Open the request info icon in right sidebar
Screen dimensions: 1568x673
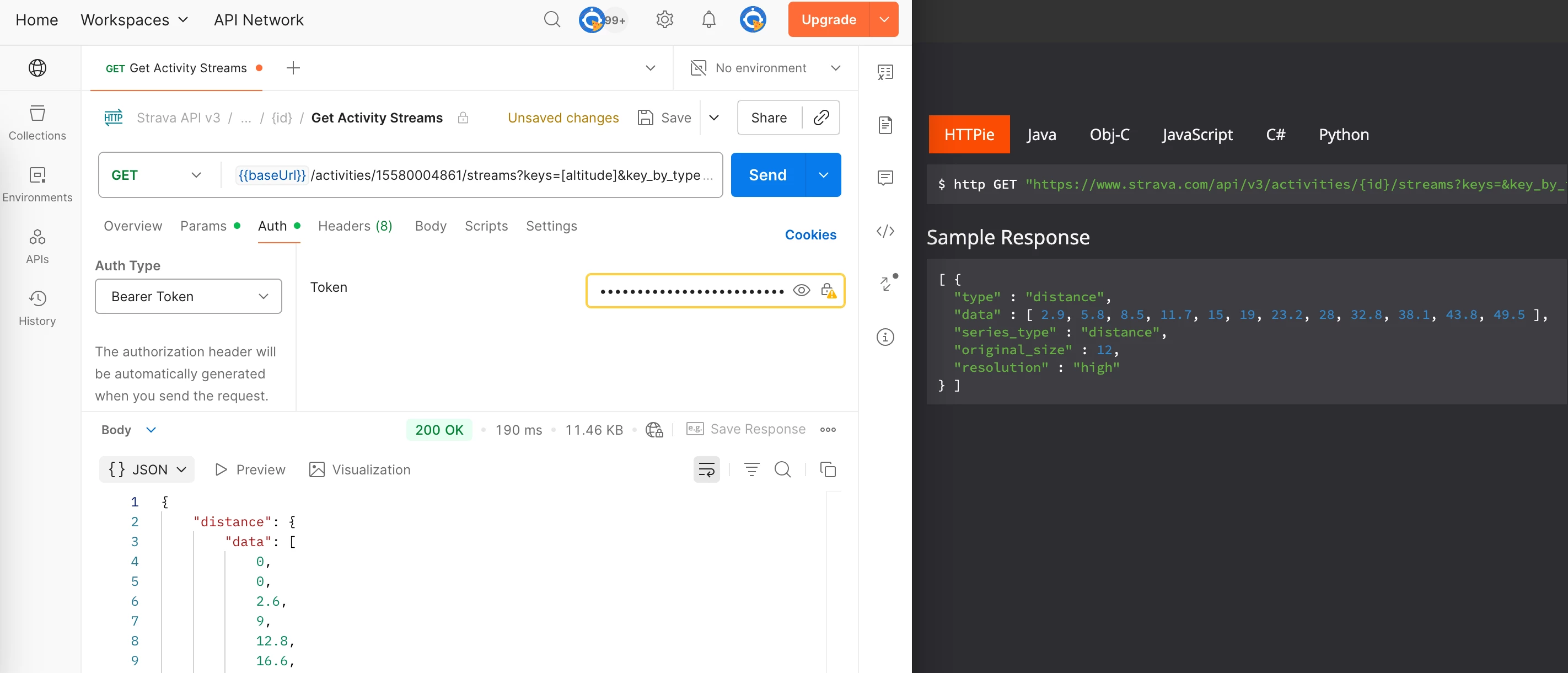(885, 337)
